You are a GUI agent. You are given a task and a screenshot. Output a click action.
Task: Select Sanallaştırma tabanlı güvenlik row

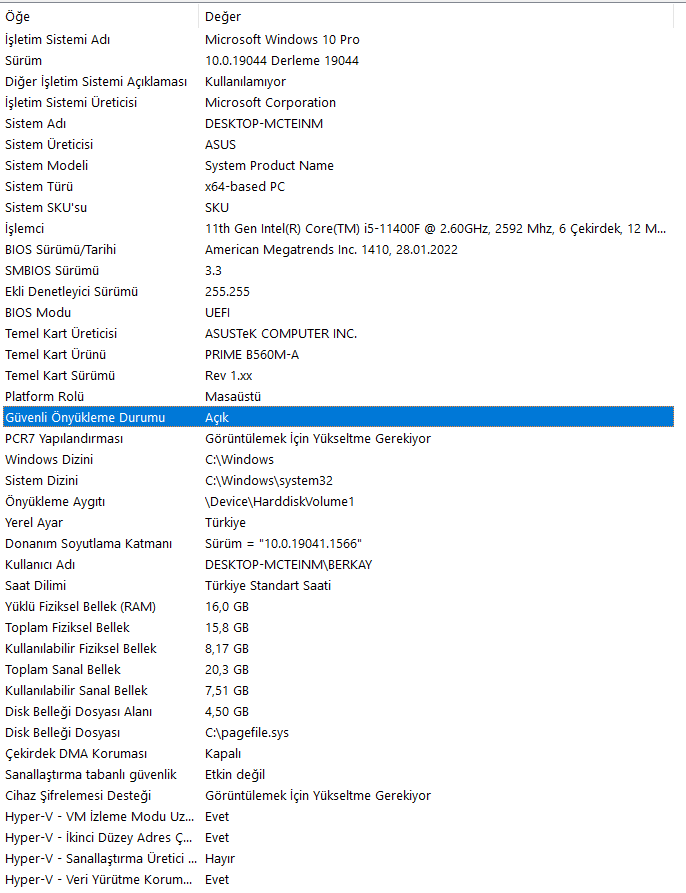pyautogui.click(x=338, y=775)
